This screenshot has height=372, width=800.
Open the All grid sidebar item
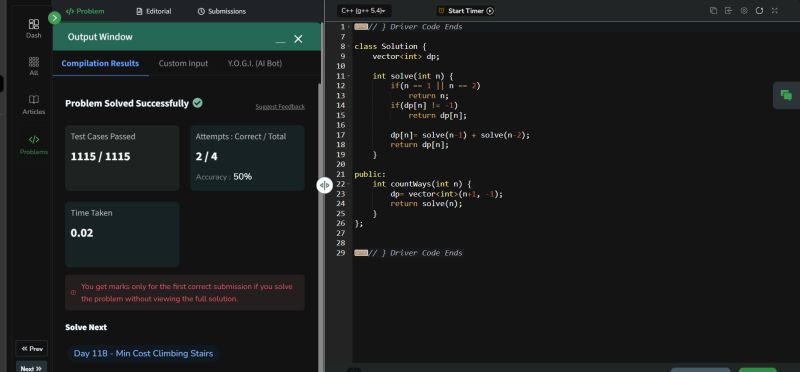tap(34, 66)
